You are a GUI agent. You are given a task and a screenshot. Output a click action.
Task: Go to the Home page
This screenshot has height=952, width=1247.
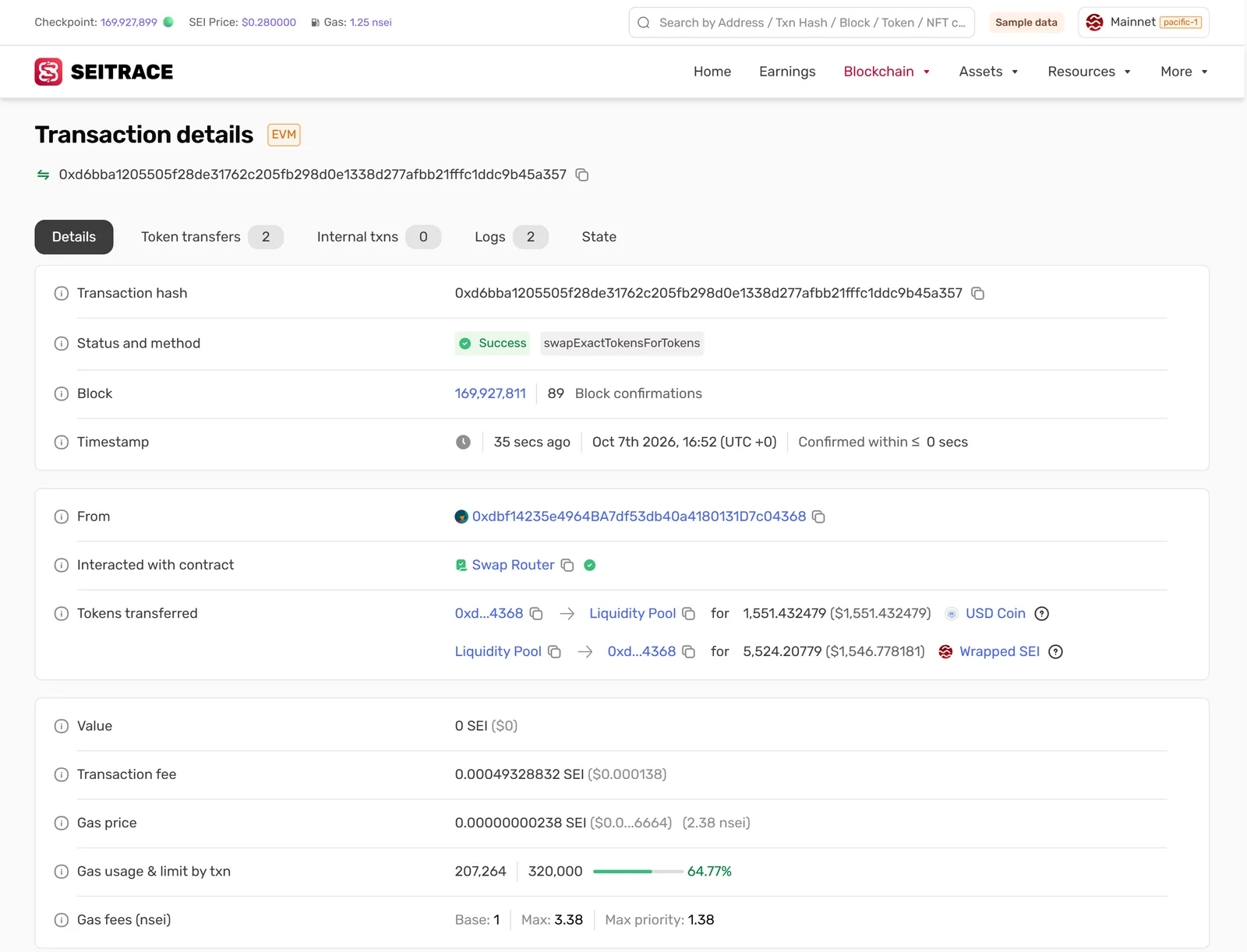pyautogui.click(x=712, y=72)
